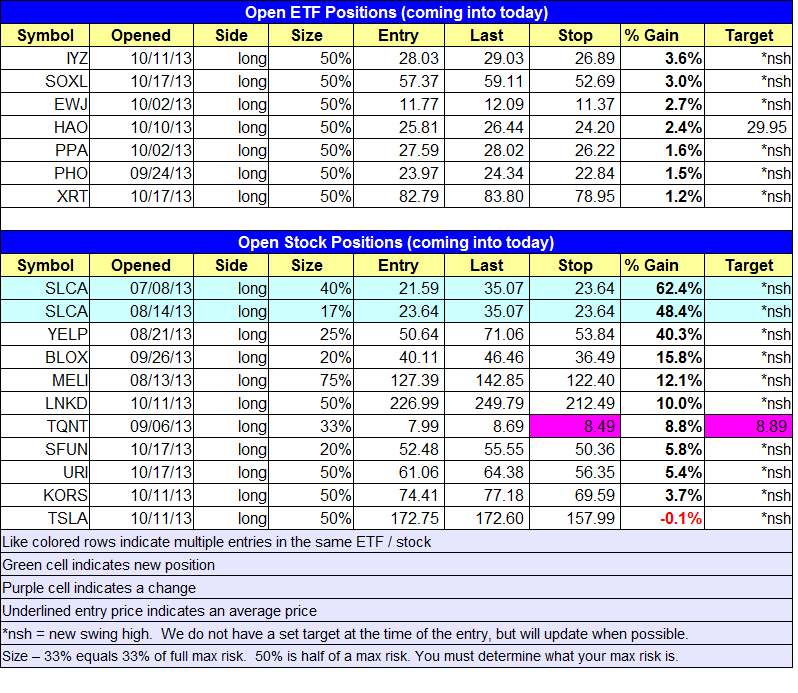This screenshot has height=693, width=798.
Task: Select the KORS symbol cell
Action: [x=45, y=495]
